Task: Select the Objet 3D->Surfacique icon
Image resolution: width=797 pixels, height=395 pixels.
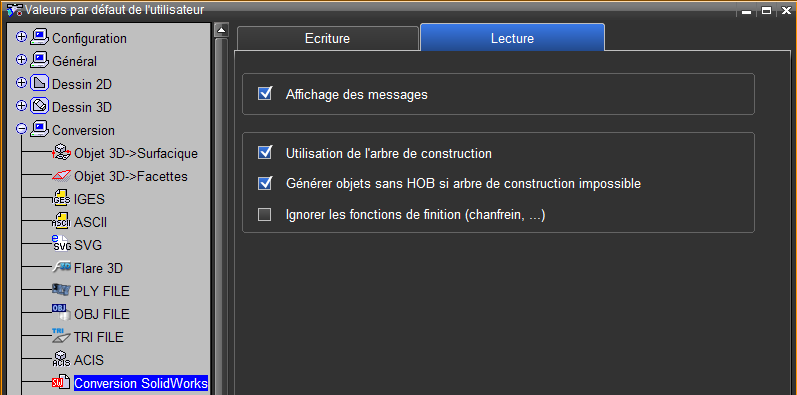Action: pyautogui.click(x=61, y=153)
